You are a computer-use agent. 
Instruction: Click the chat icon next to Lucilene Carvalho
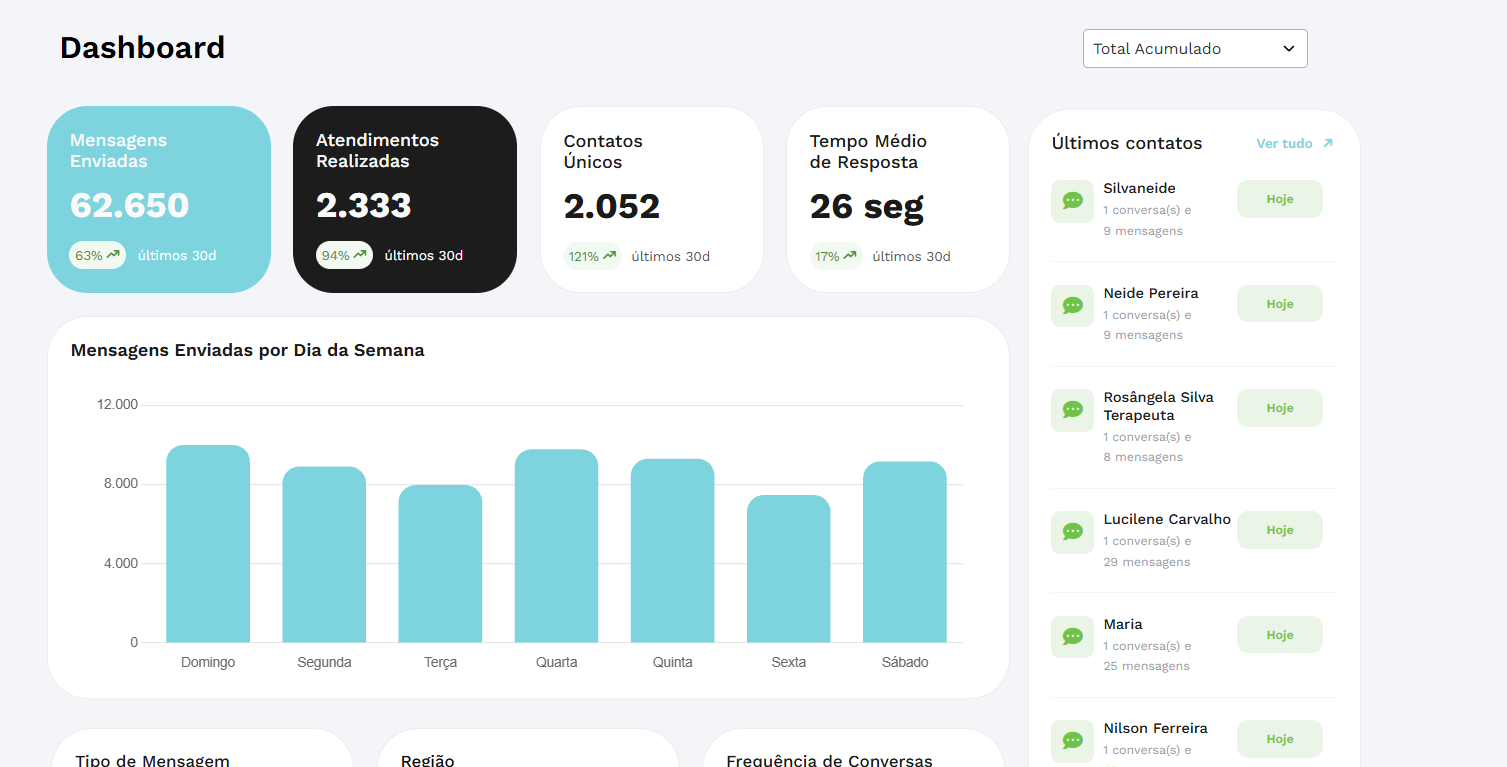(x=1072, y=532)
